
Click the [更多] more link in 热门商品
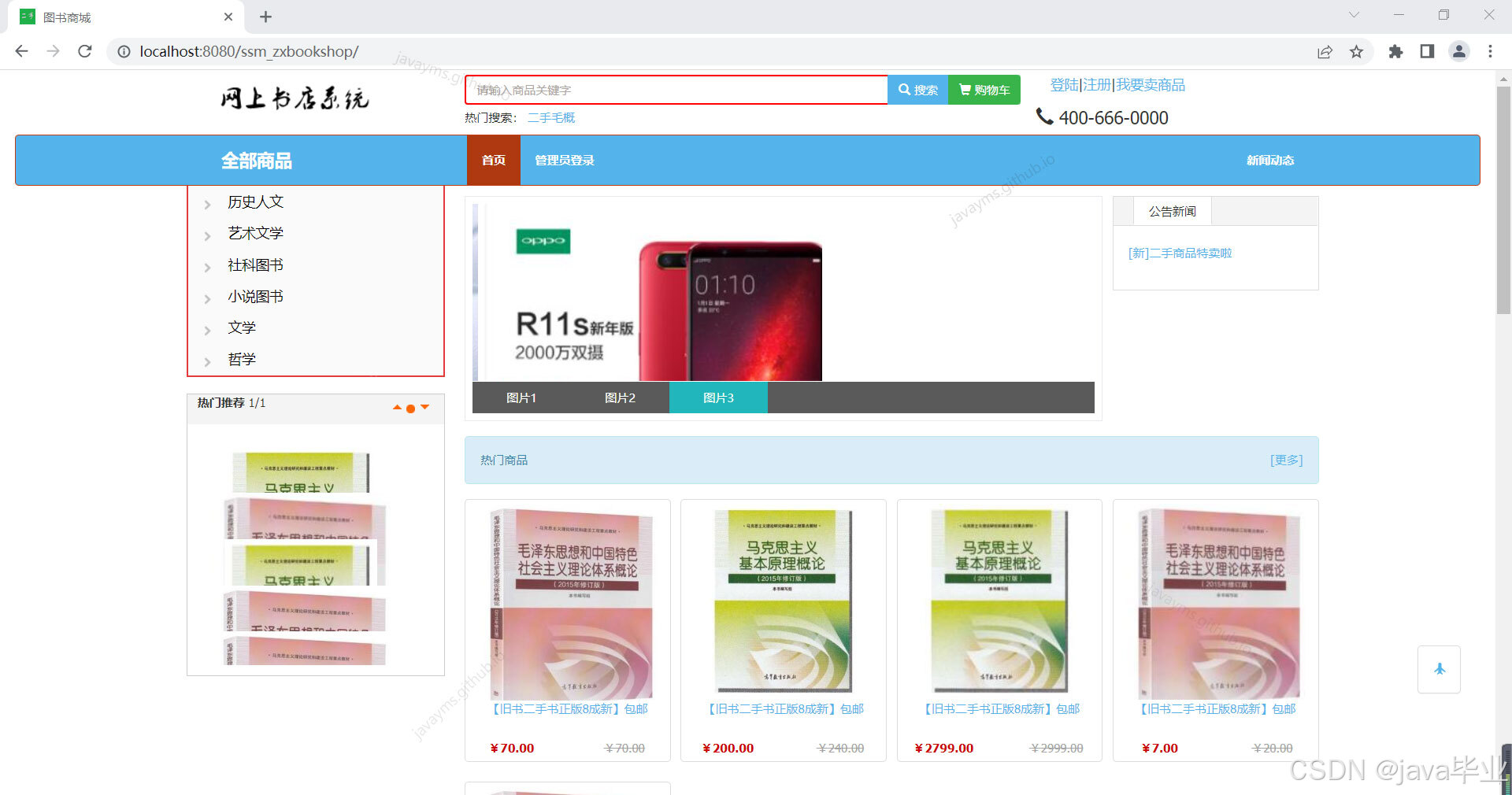1286,460
